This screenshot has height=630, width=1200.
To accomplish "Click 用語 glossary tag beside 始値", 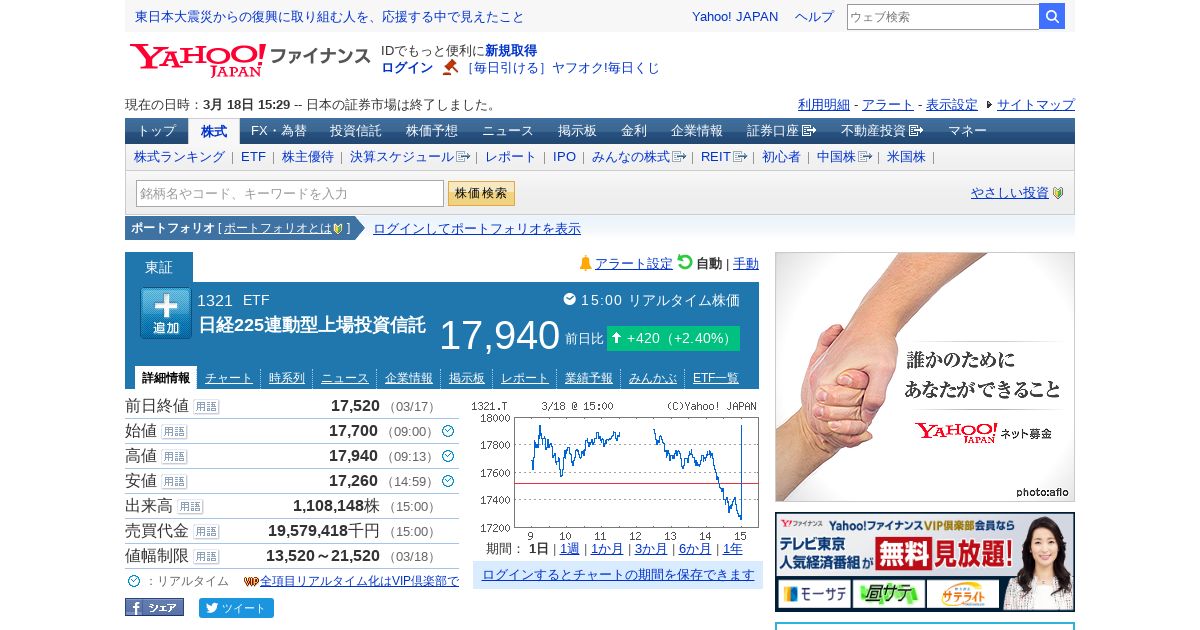I will pos(174,432).
